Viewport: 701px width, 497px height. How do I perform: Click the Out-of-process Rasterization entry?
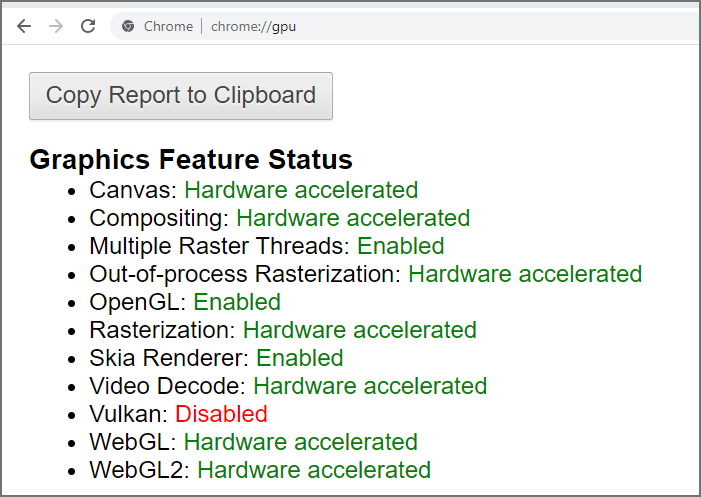366,274
